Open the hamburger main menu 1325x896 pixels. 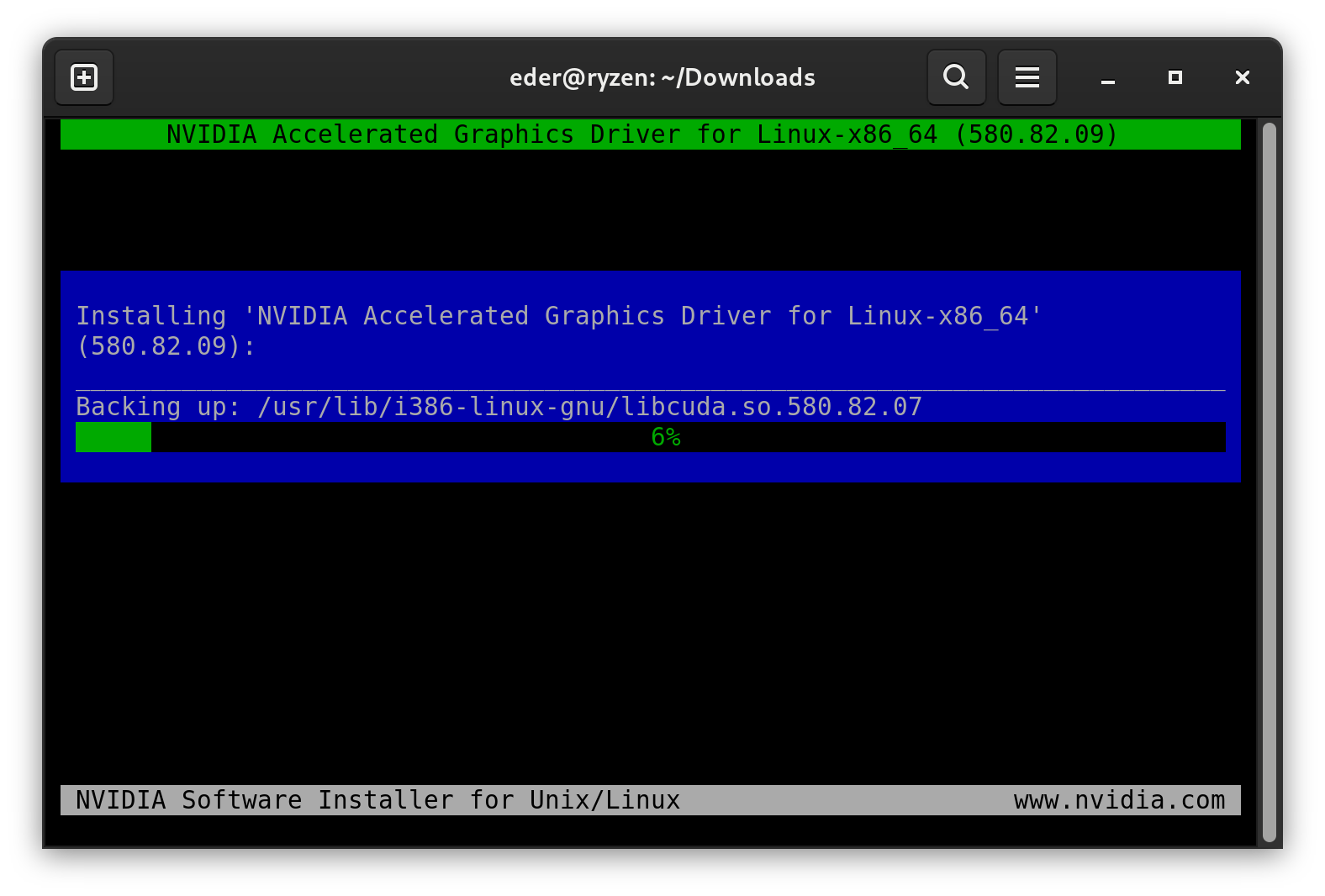(x=1027, y=77)
